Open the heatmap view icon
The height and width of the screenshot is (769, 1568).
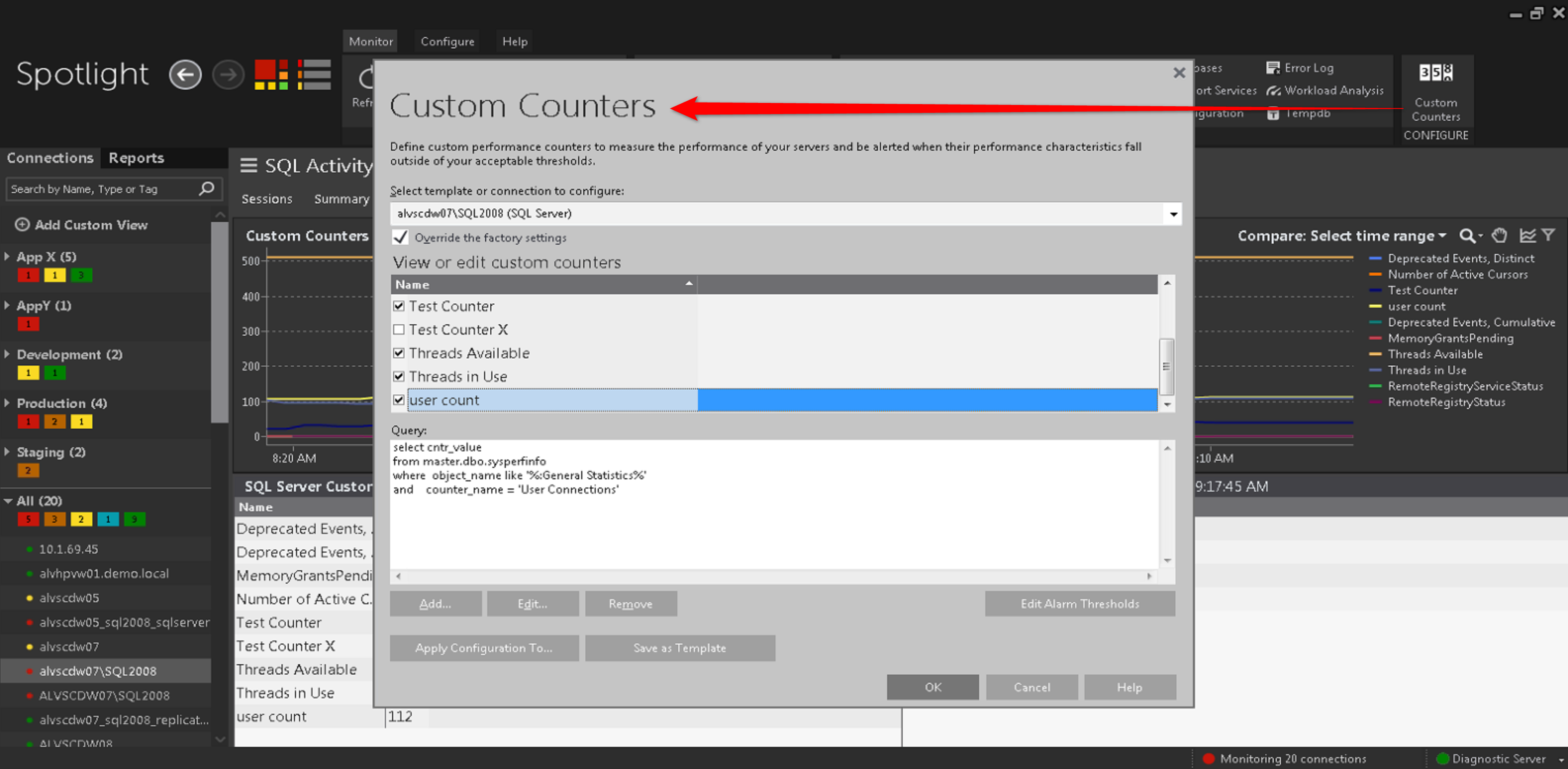271,76
